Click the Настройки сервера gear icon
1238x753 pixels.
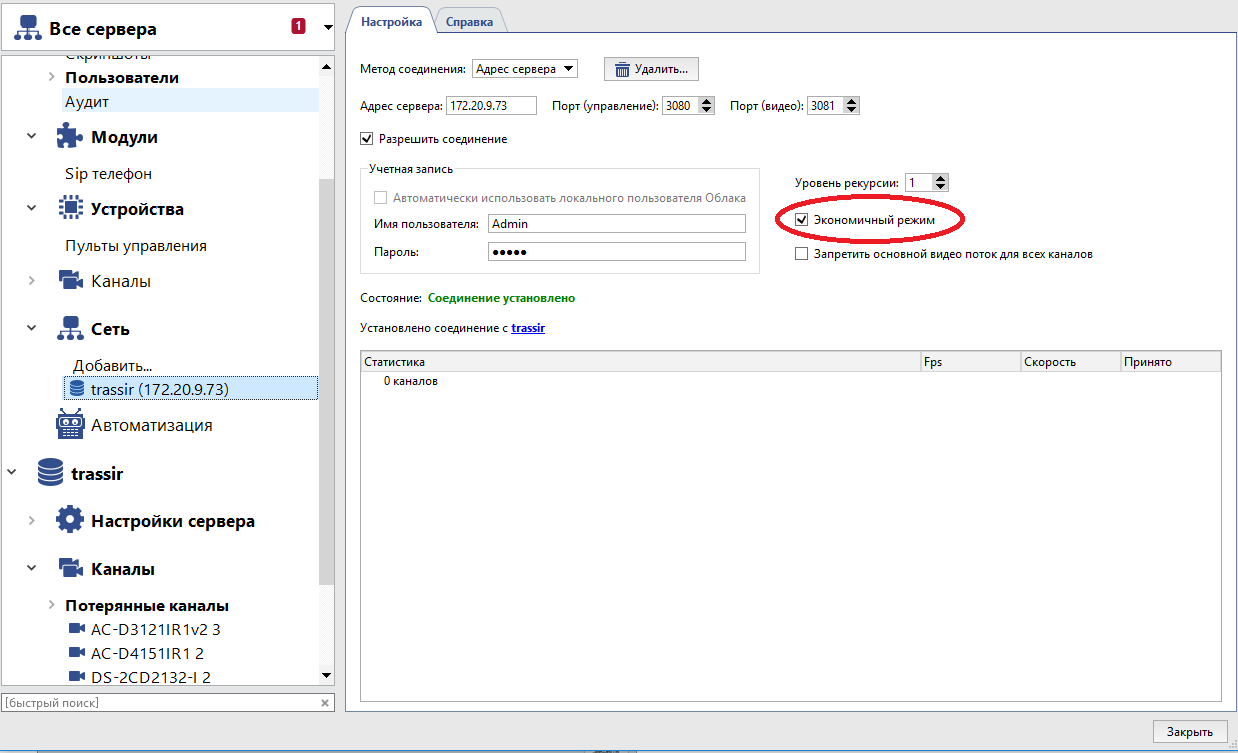click(69, 520)
